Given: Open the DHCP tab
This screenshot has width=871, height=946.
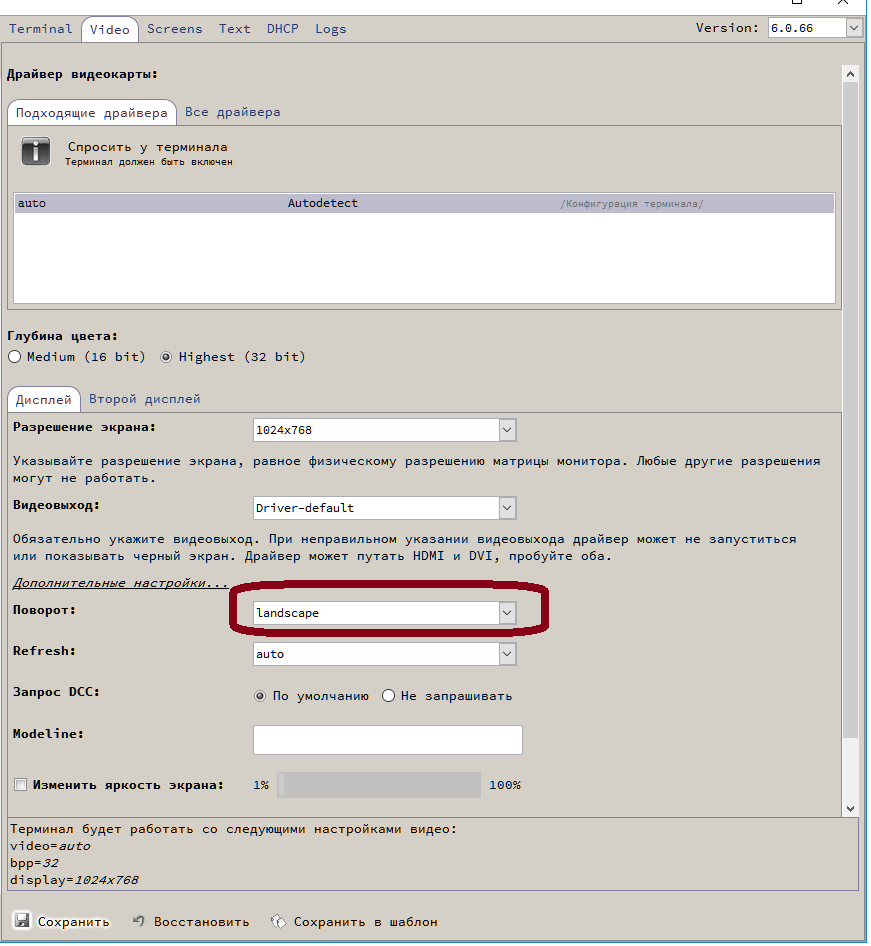Looking at the screenshot, I should pyautogui.click(x=282, y=29).
